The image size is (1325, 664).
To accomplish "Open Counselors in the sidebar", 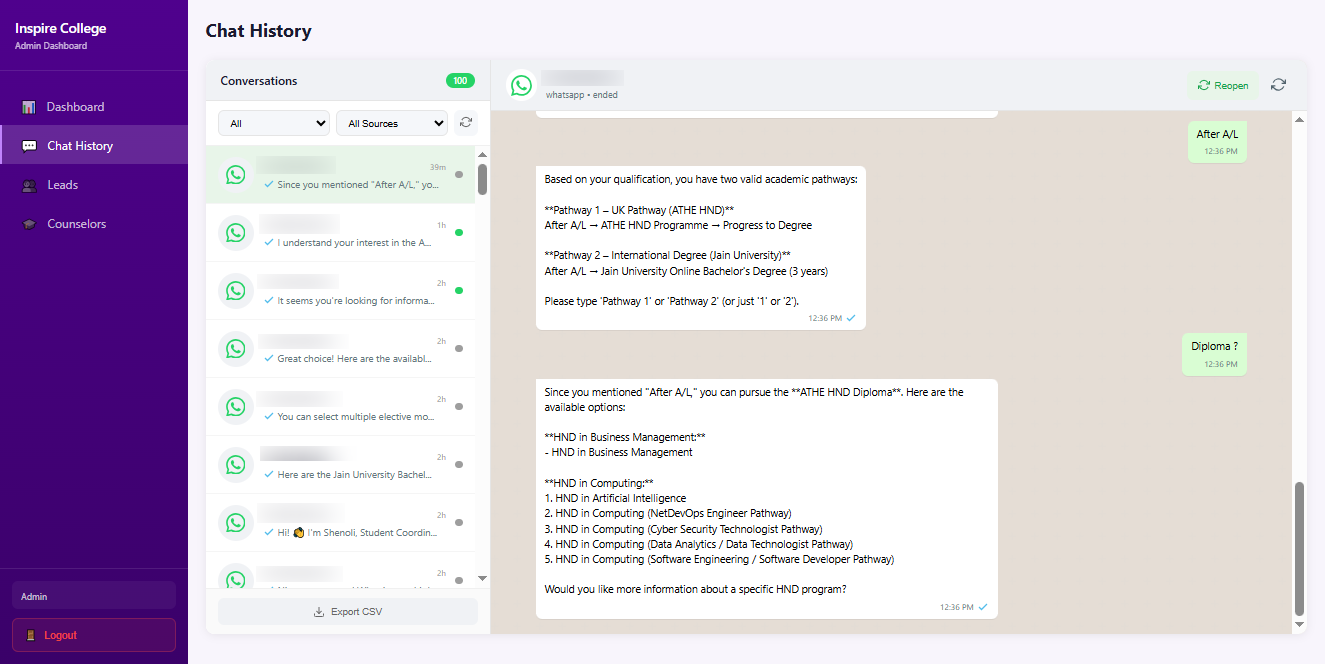I will tap(94, 224).
